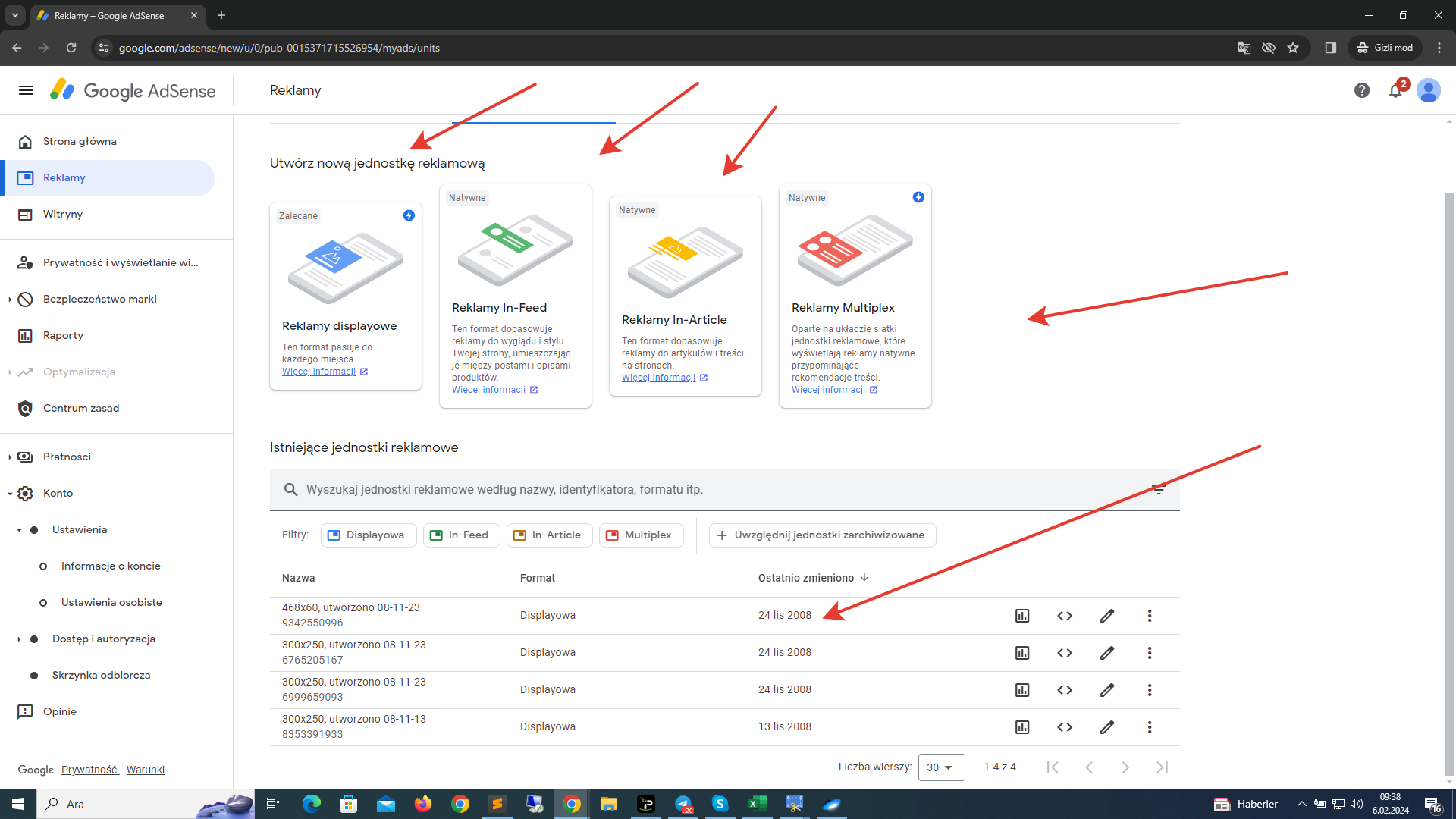Screen dimensions: 1456x819
Task: Edit ad unit 8353391933
Action: point(1107,727)
